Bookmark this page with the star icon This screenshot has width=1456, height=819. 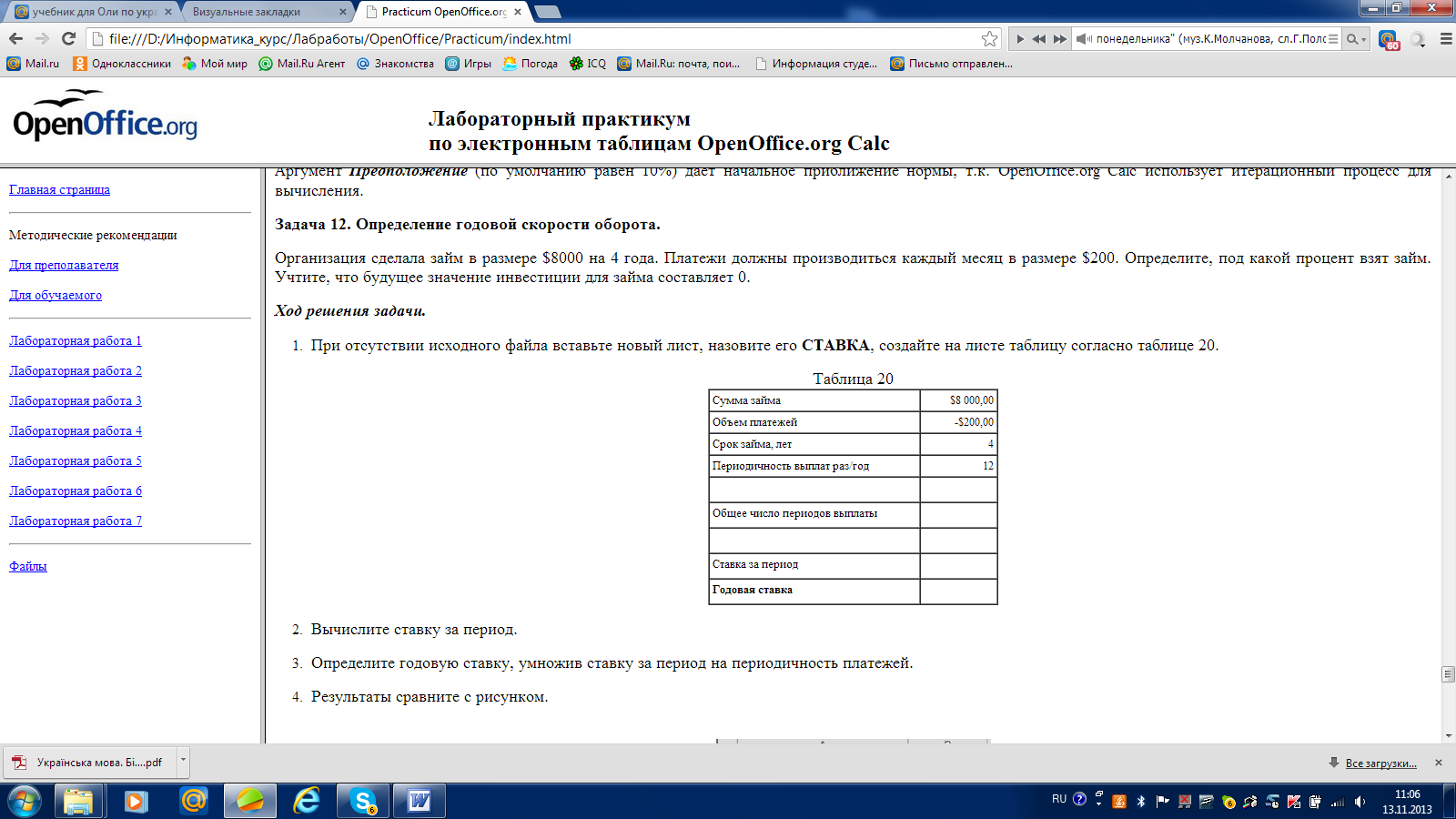[x=989, y=38]
